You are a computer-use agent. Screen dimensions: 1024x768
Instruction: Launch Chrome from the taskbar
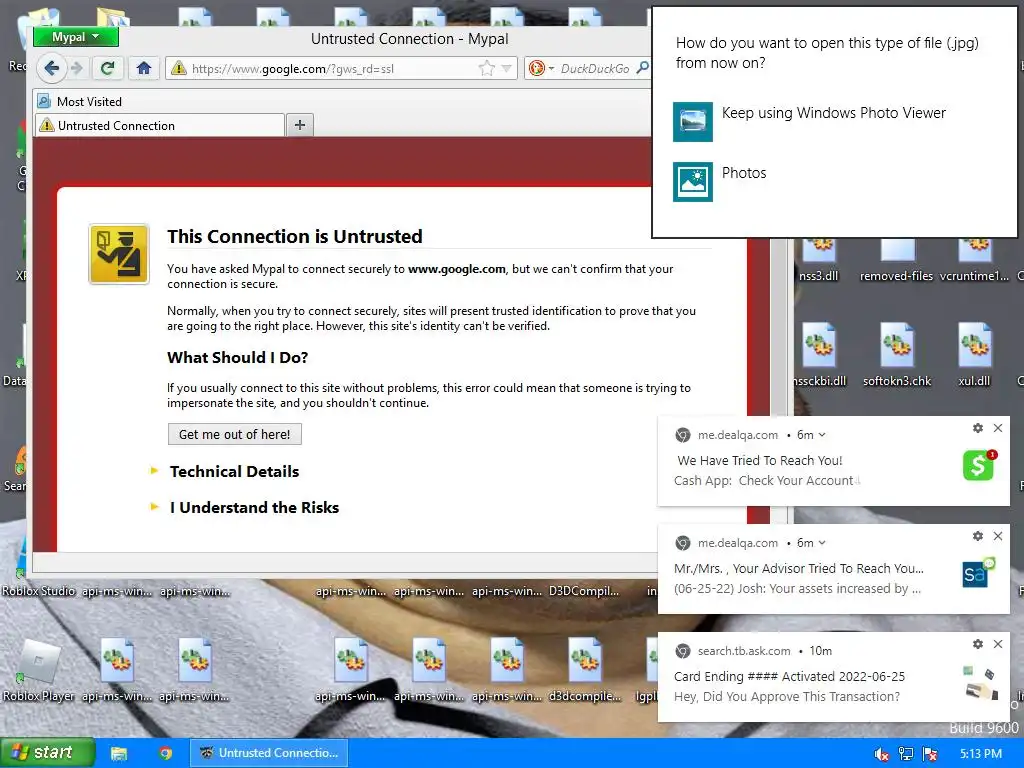[x=166, y=754]
